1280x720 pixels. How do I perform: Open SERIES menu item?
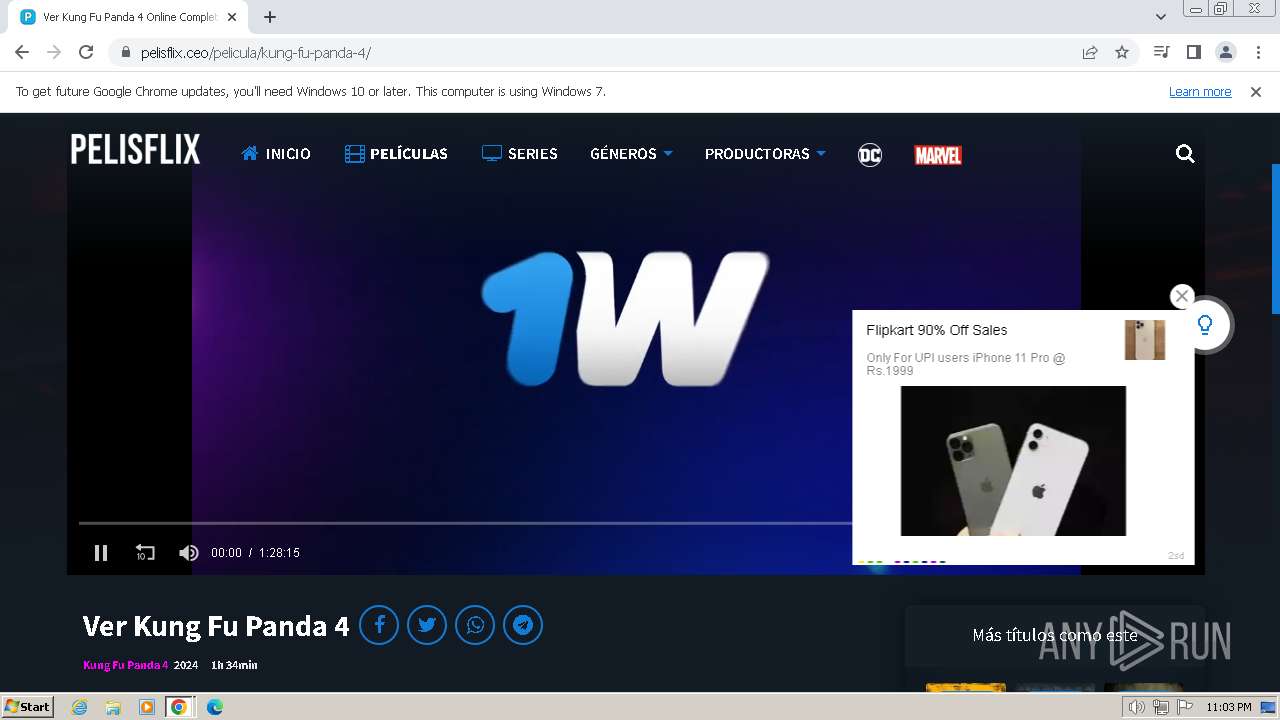click(x=520, y=154)
